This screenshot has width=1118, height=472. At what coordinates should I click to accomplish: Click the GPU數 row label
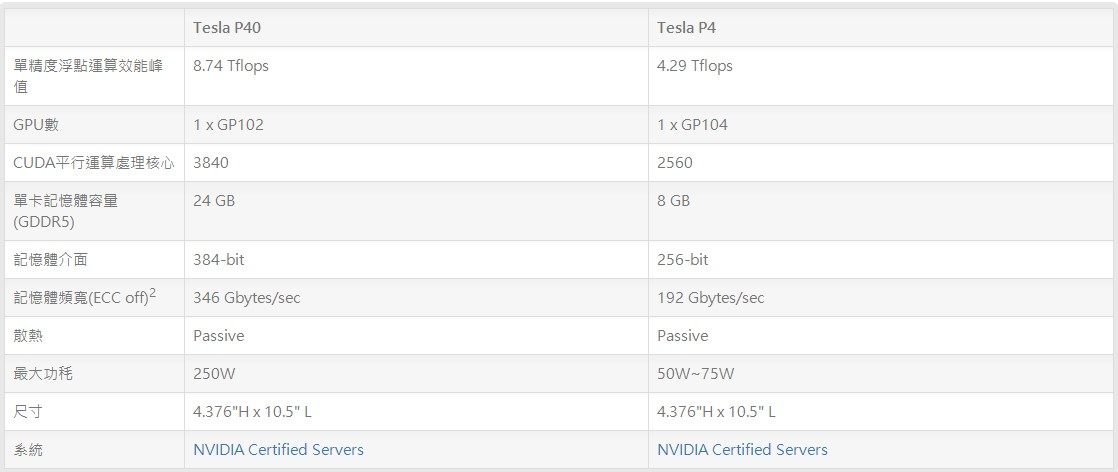pos(36,125)
